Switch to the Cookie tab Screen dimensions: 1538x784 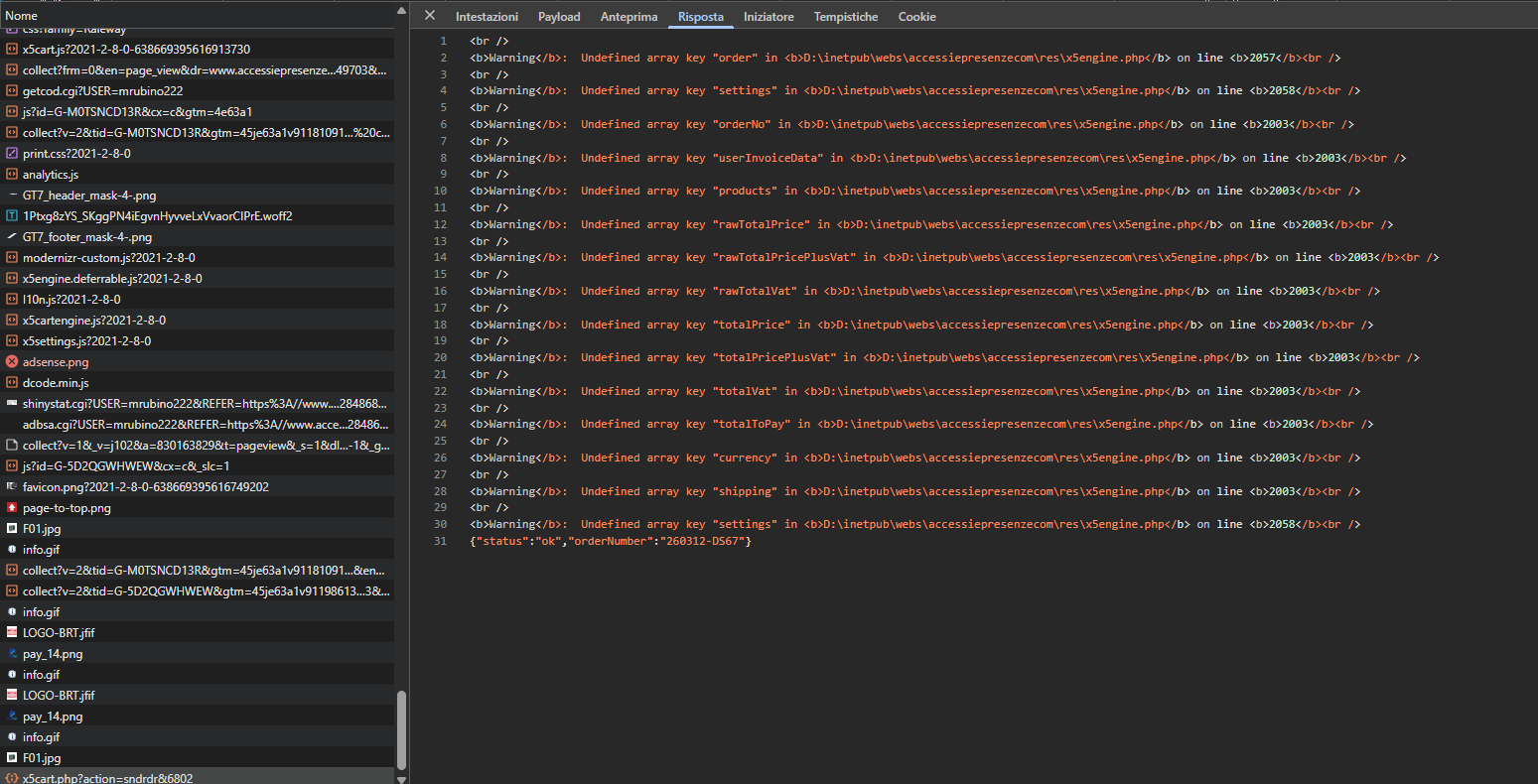(x=916, y=17)
